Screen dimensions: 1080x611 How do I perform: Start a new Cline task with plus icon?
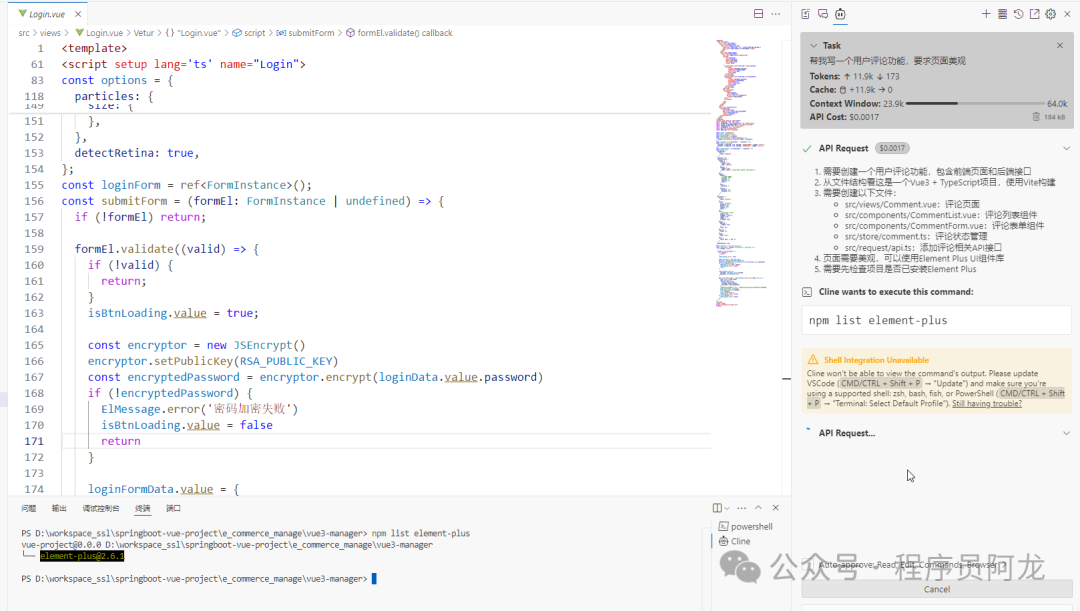985,14
